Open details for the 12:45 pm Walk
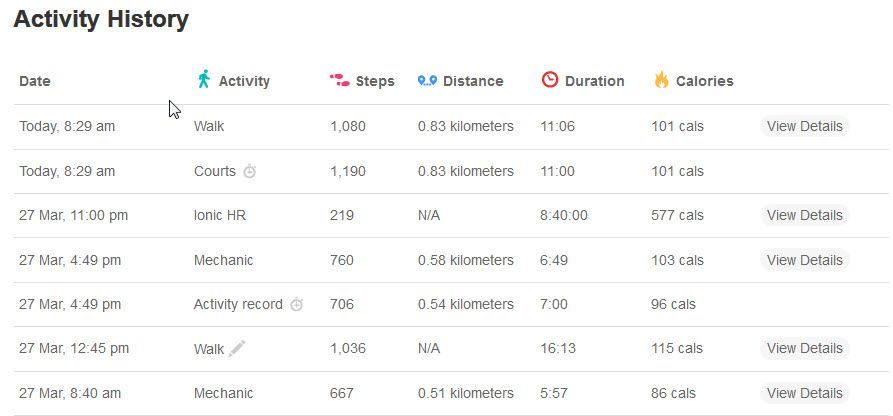893x416 pixels. point(804,348)
